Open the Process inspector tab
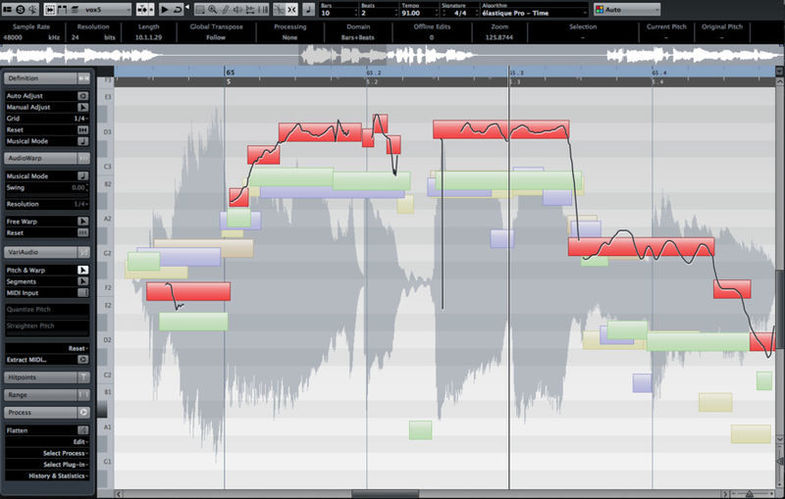 click(47, 412)
